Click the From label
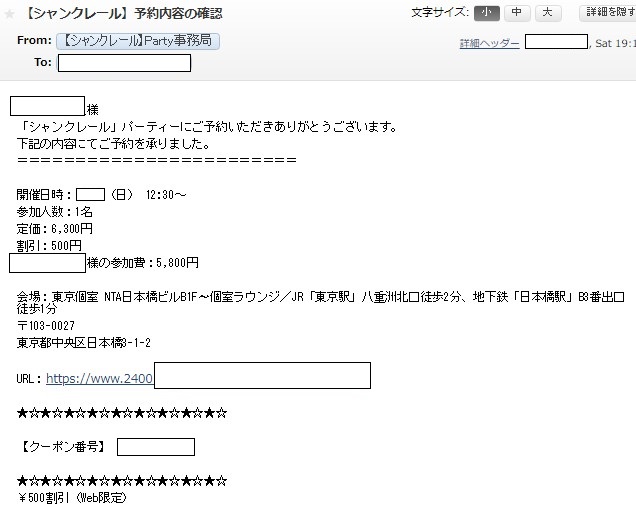This screenshot has width=636, height=511. click(x=34, y=41)
